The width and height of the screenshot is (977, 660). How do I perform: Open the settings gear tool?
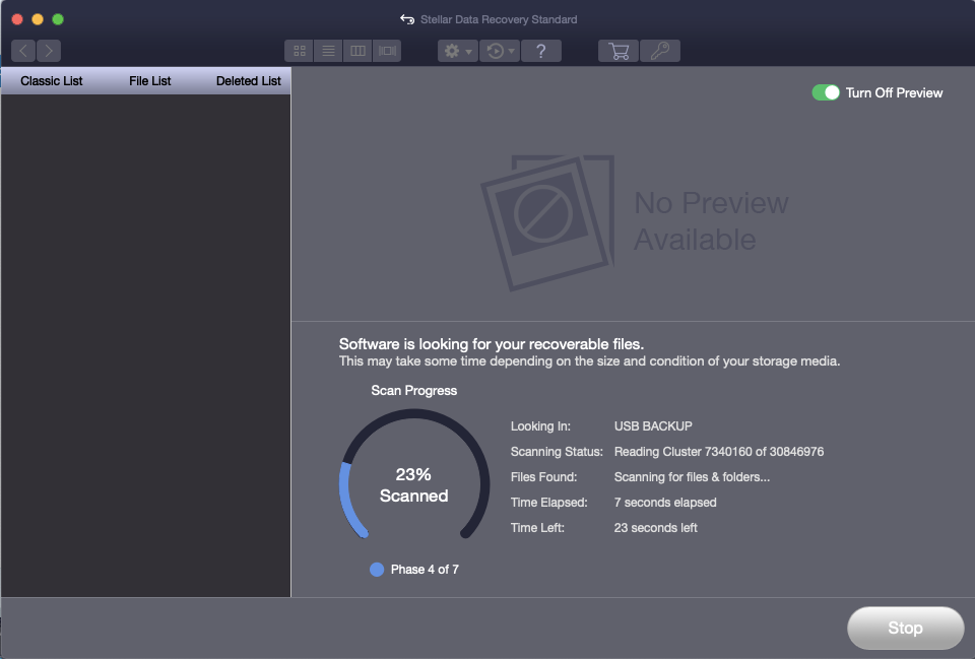tap(452, 50)
